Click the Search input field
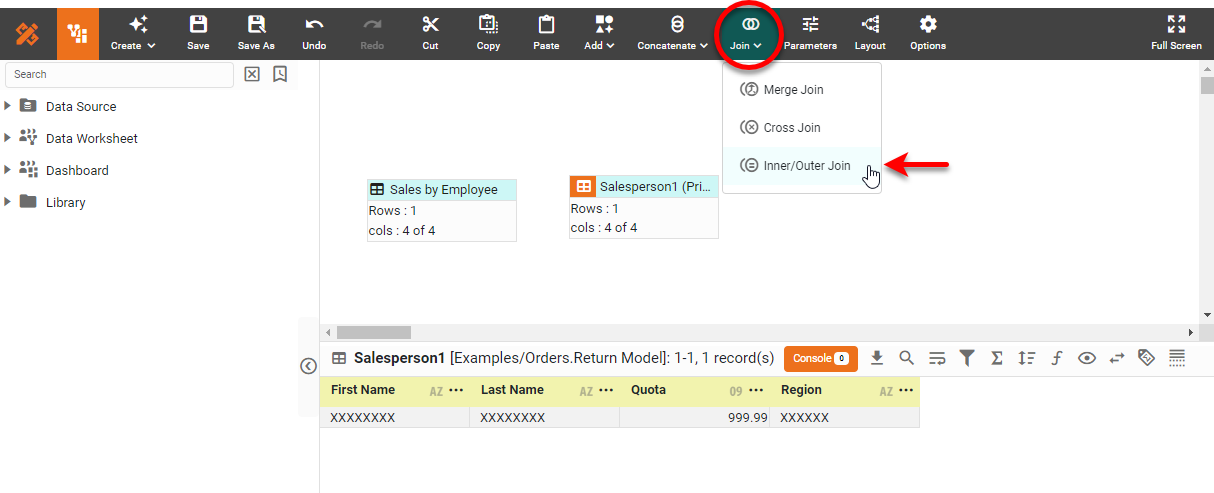 click(120, 75)
